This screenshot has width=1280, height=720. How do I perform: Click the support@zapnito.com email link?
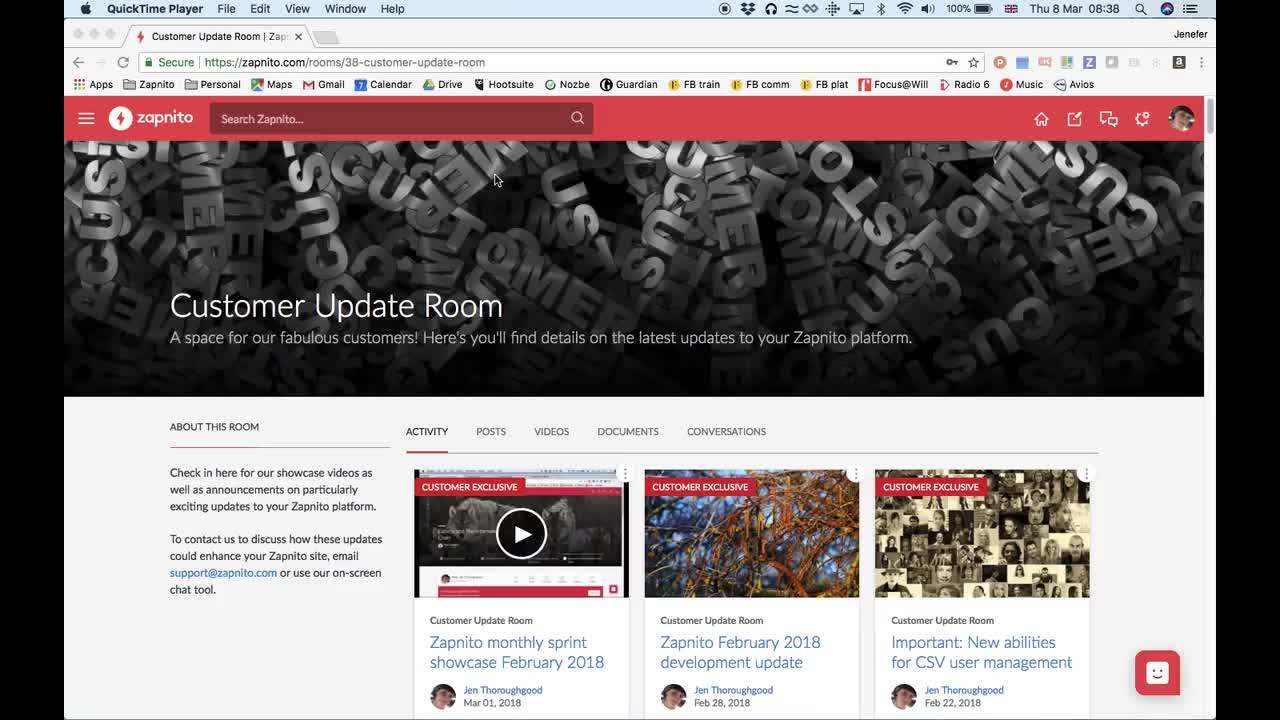tap(223, 573)
